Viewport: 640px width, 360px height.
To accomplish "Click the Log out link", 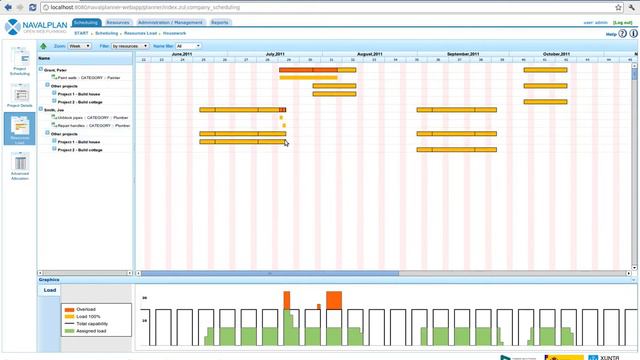I will (x=622, y=23).
